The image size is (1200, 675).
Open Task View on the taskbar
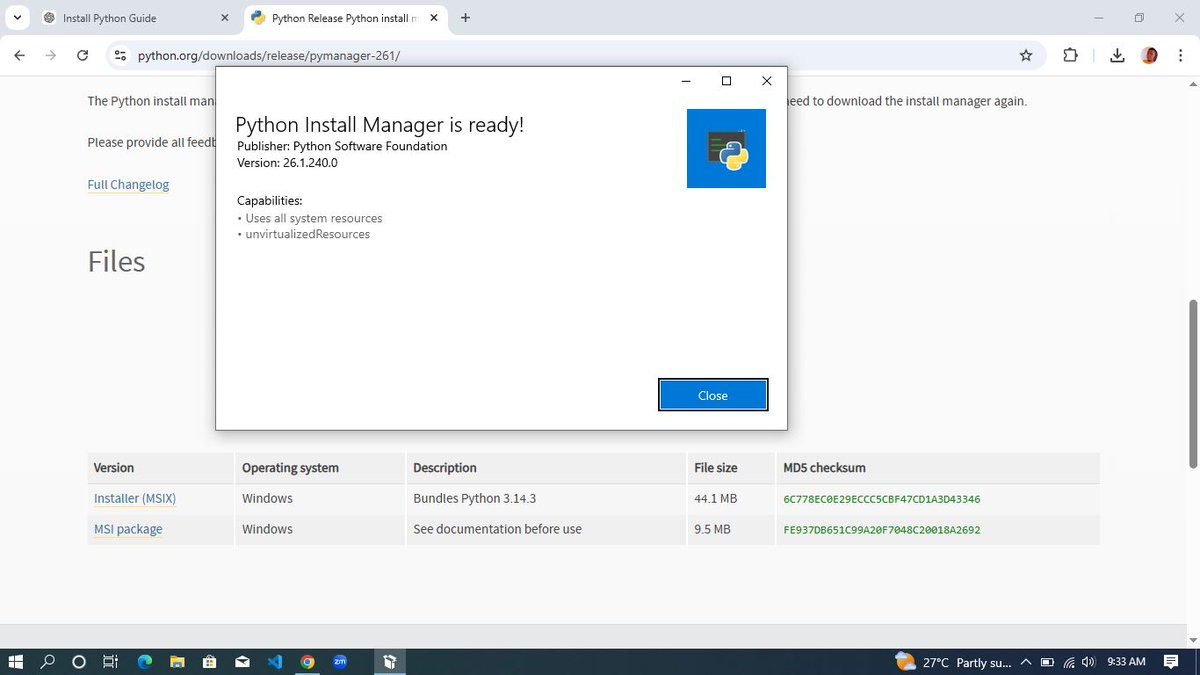click(110, 662)
